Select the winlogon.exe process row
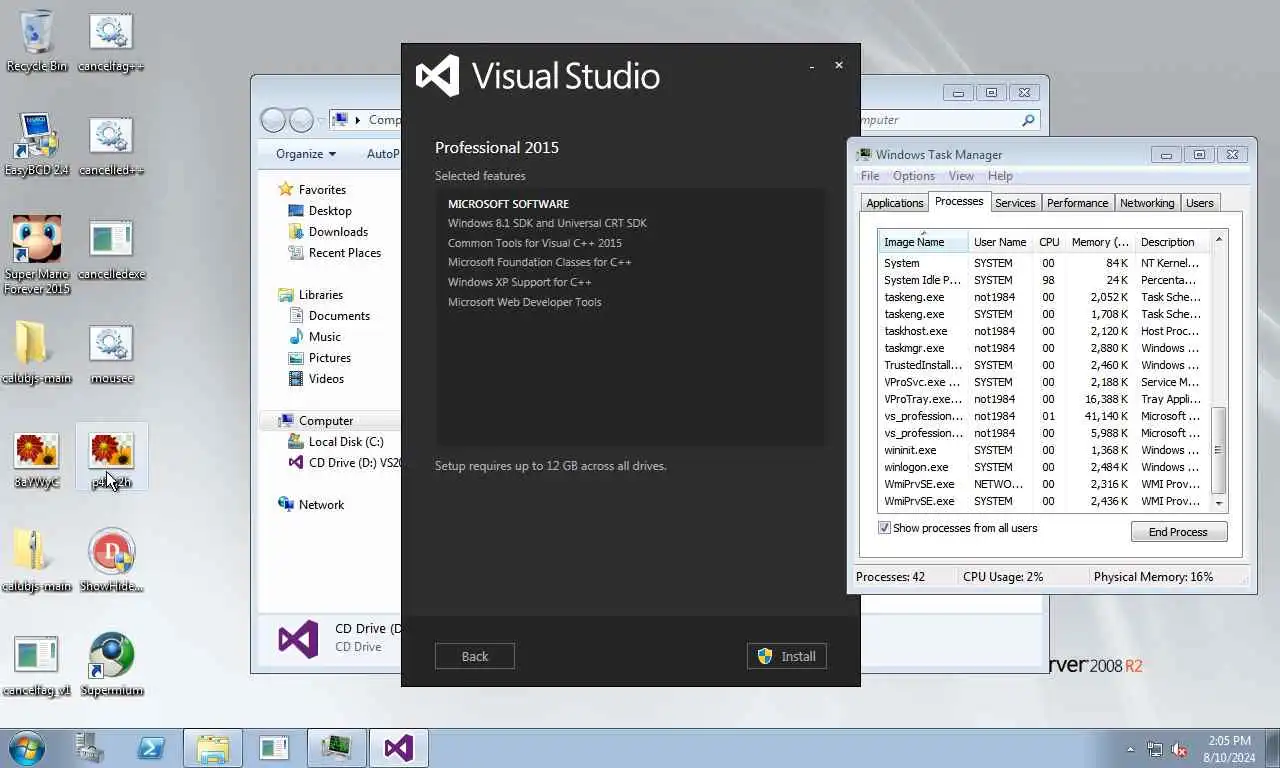The height and width of the screenshot is (768, 1280). click(x=1044, y=467)
